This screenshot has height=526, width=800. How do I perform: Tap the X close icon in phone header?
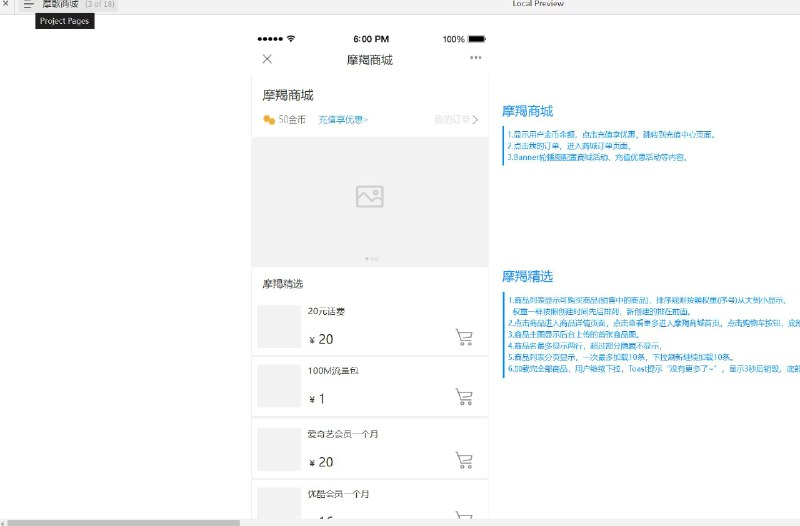coord(267,59)
